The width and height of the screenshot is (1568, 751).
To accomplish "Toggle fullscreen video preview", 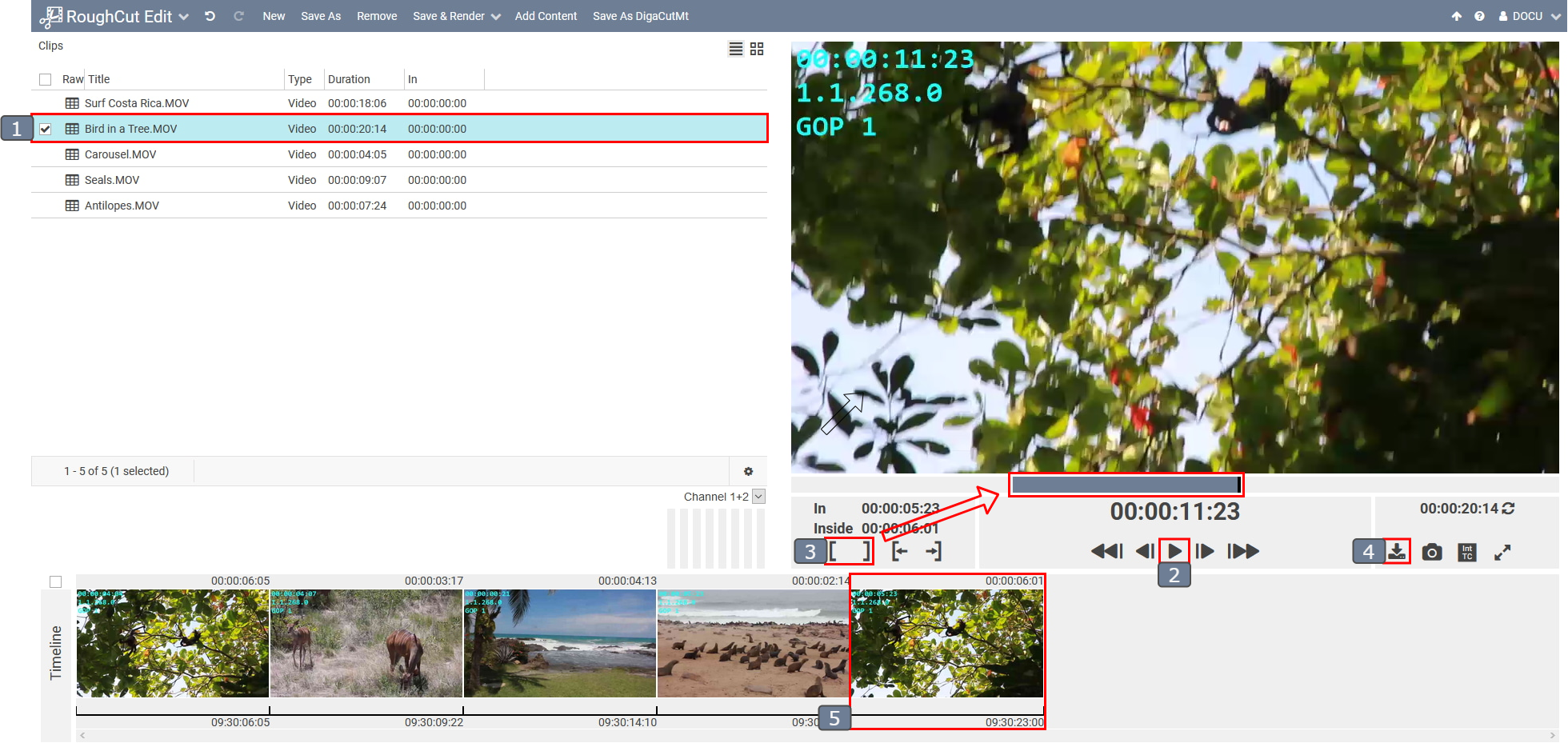I will click(1502, 552).
